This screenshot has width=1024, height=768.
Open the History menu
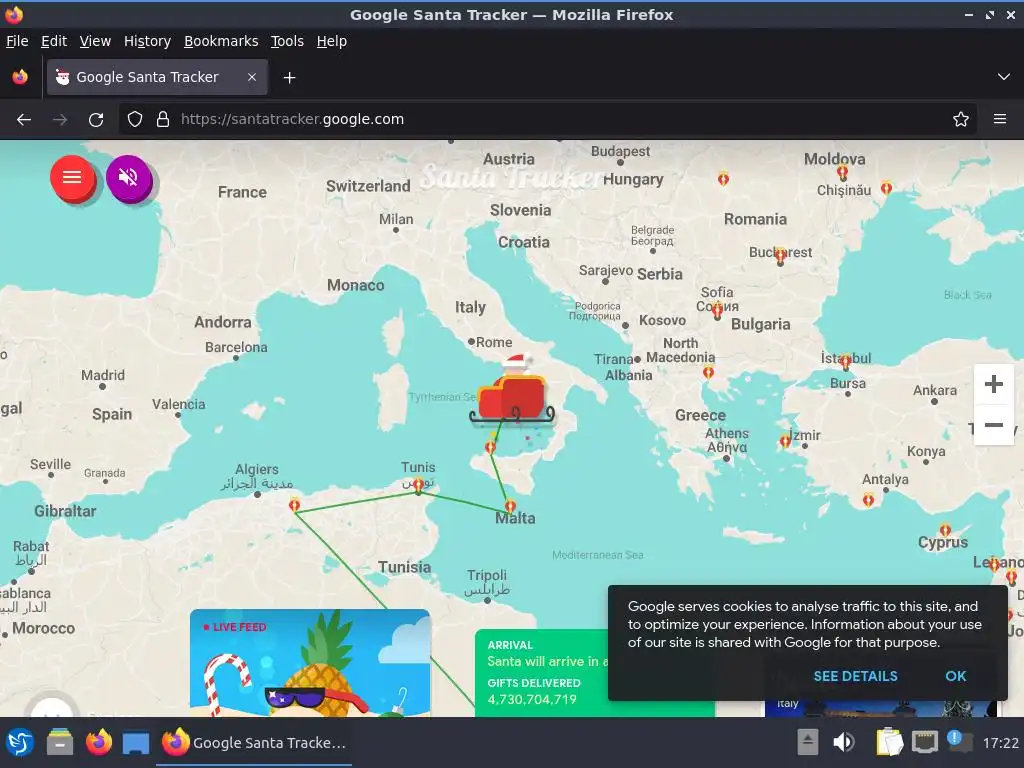pos(147,41)
